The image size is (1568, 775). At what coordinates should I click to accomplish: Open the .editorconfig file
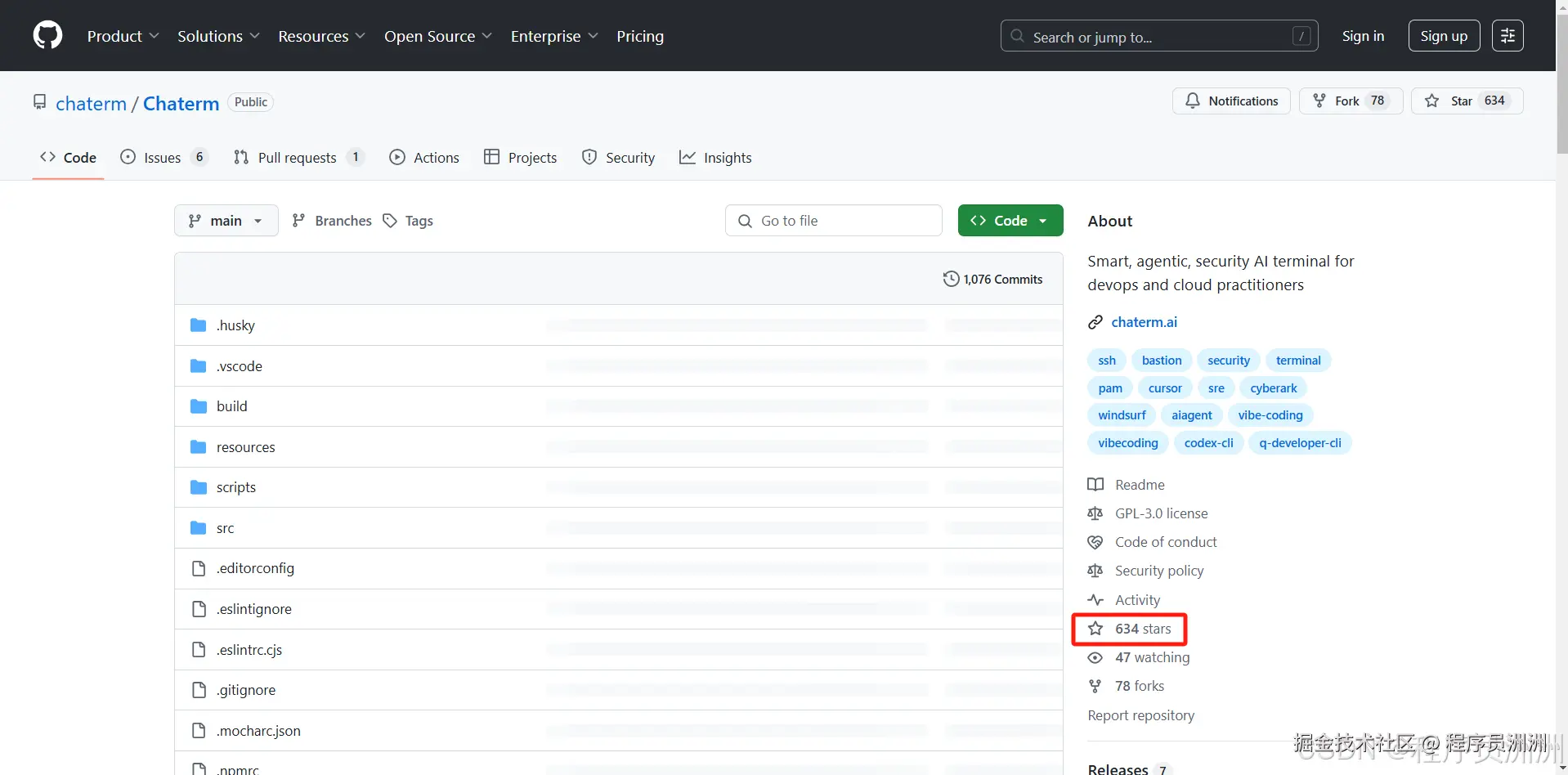[255, 568]
